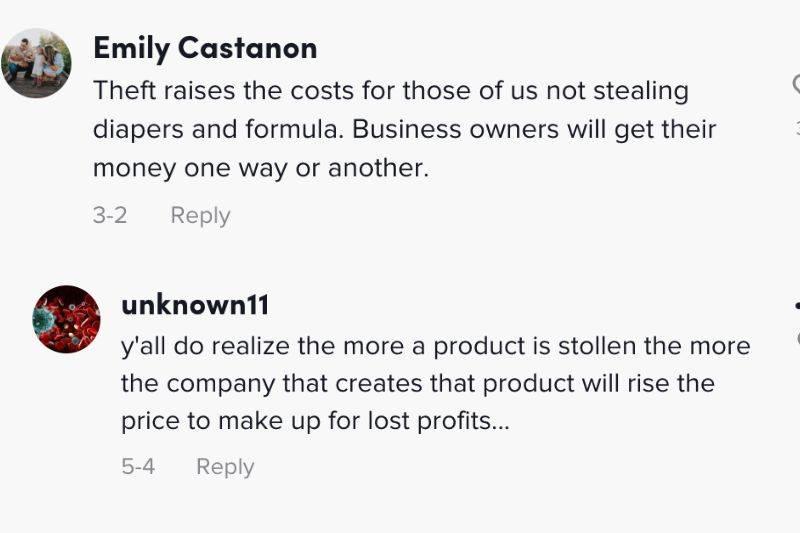Open Emily Castanon's profile picture
Screen dimensions: 800x533
(36, 63)
